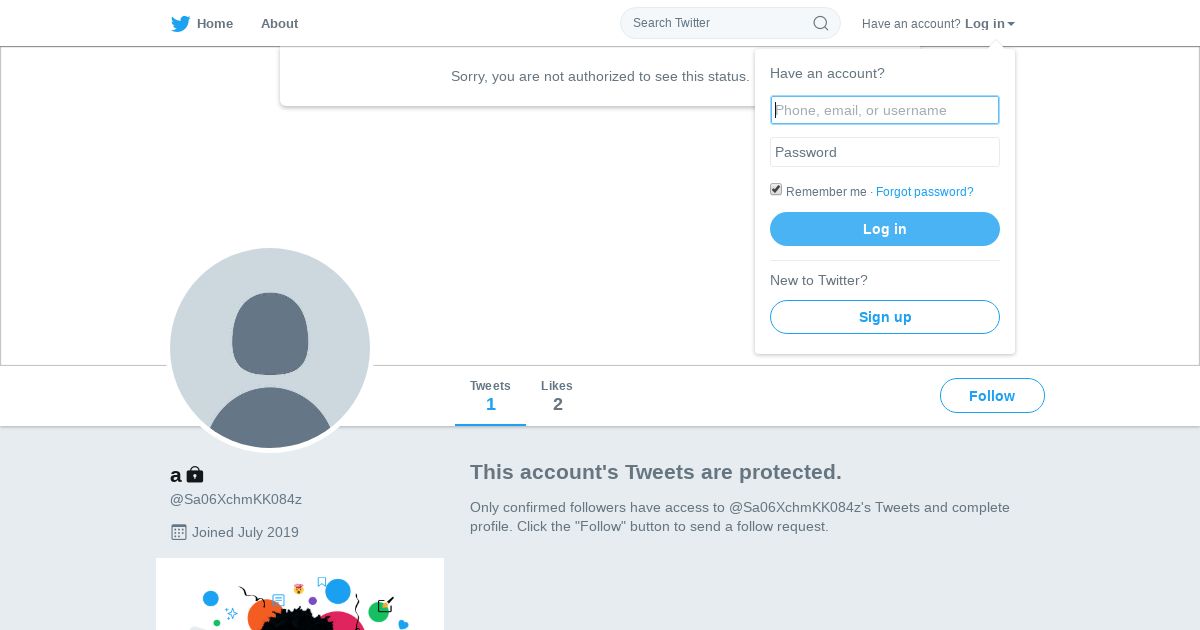Image resolution: width=1200 pixels, height=630 pixels.
Task: Switch to the Likes tab
Action: (x=557, y=396)
